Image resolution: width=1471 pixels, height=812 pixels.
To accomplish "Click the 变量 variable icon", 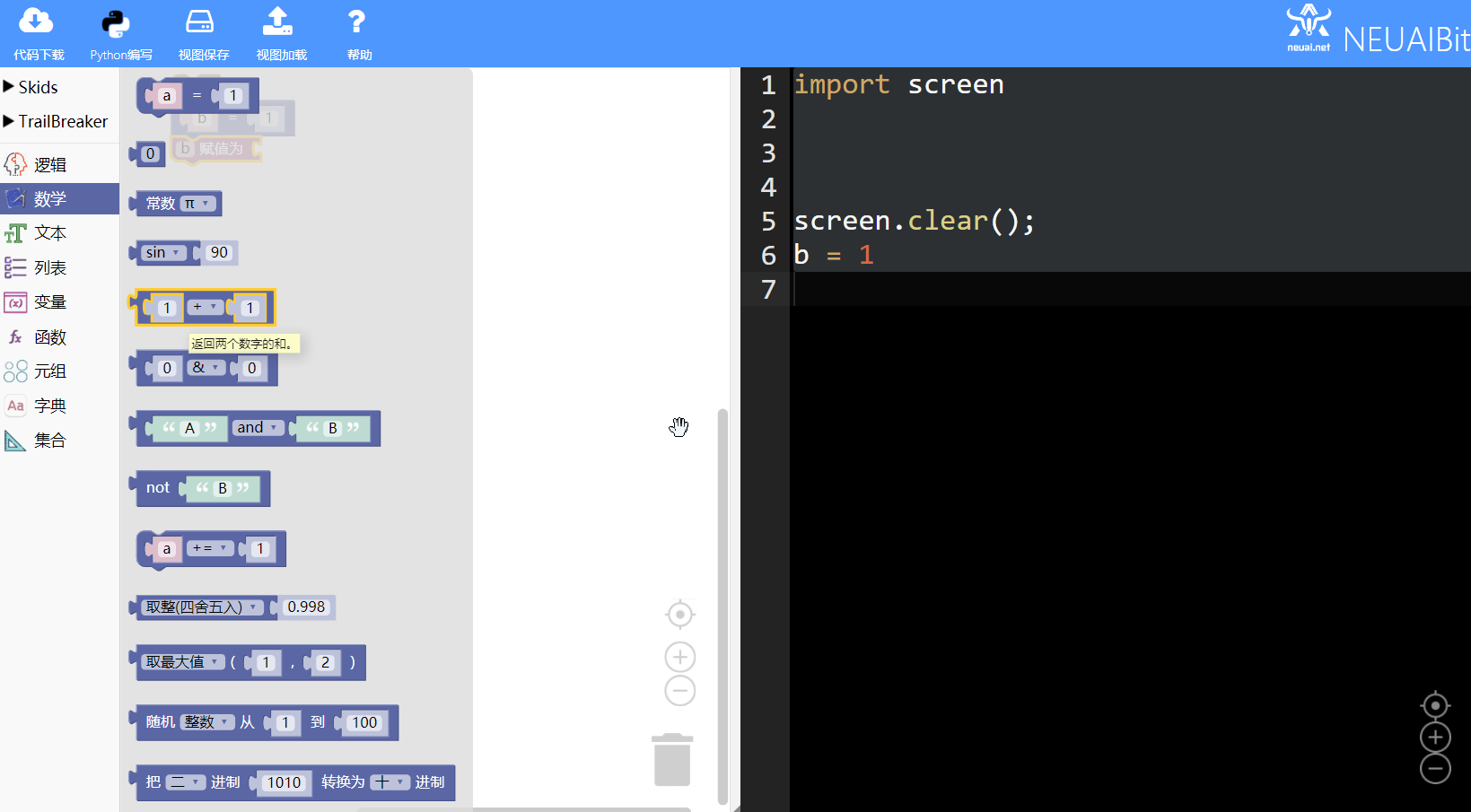I will (15, 302).
